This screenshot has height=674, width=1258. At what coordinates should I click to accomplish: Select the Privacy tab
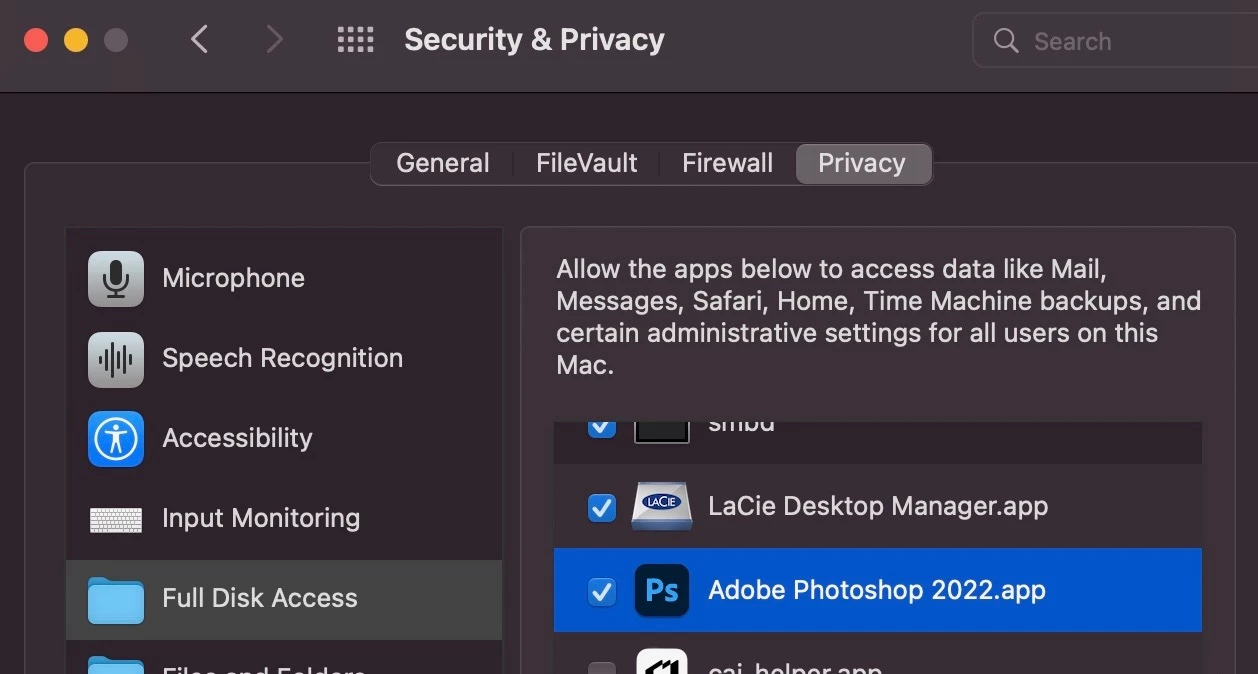click(862, 164)
